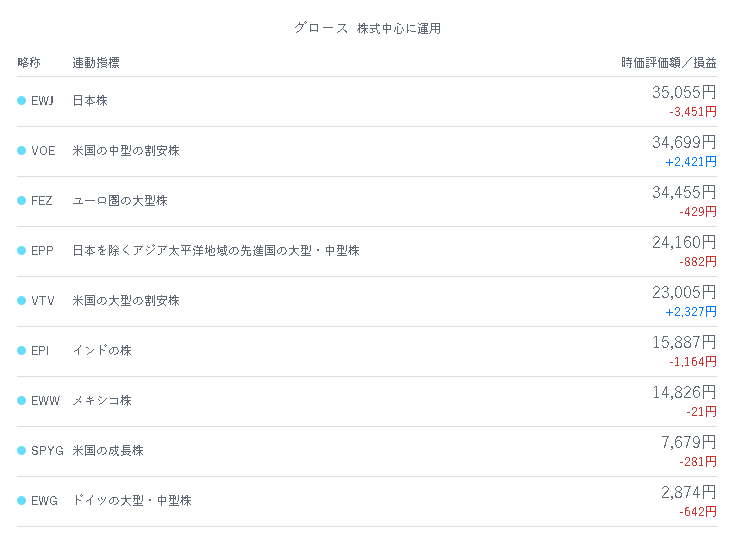731x552 pixels.
Task: Click the blue dot beside EWJ
Action: coord(21,101)
